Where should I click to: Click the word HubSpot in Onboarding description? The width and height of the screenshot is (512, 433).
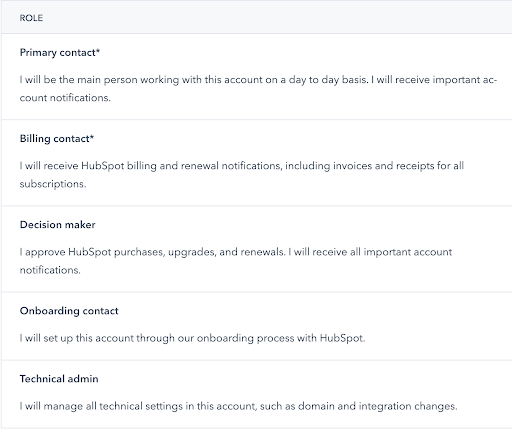tap(342, 338)
